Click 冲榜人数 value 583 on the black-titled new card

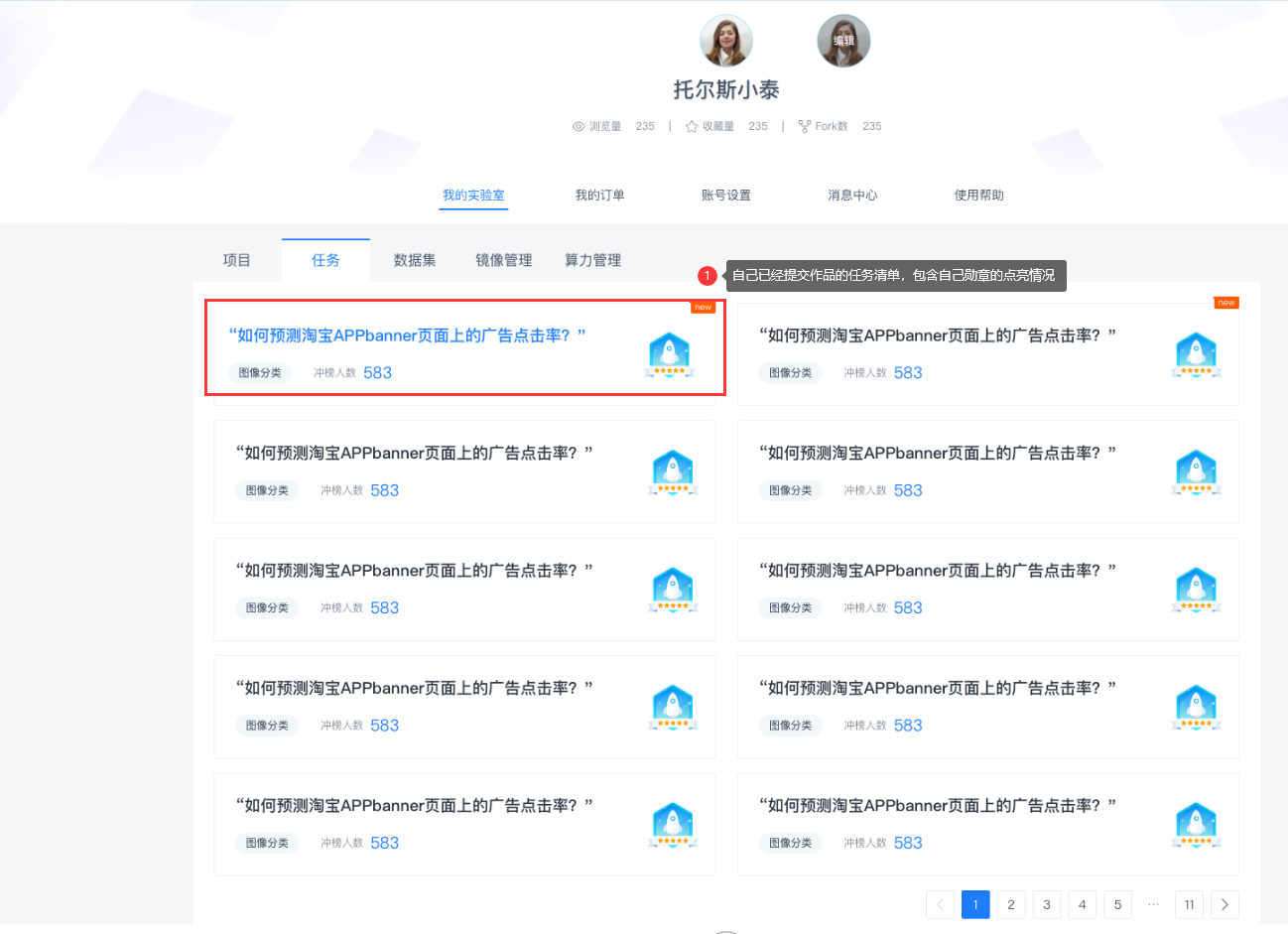[x=908, y=373]
